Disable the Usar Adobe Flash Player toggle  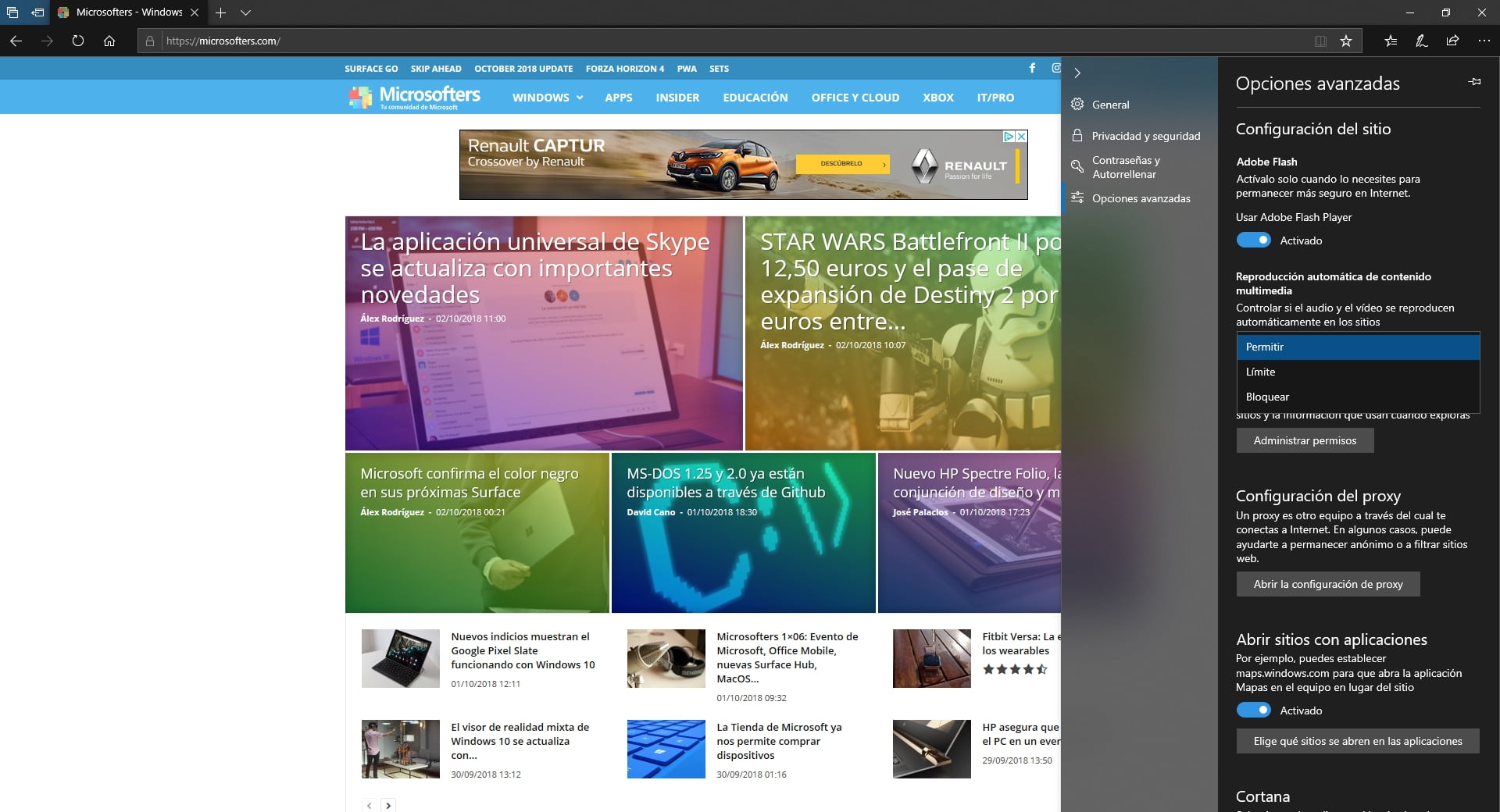coord(1253,240)
